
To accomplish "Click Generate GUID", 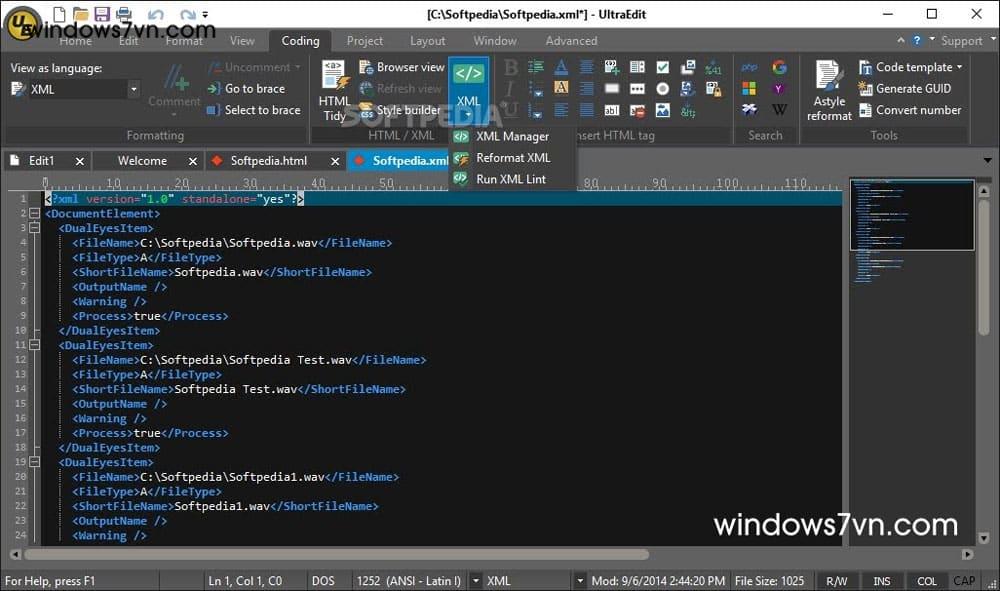I will click(905, 89).
